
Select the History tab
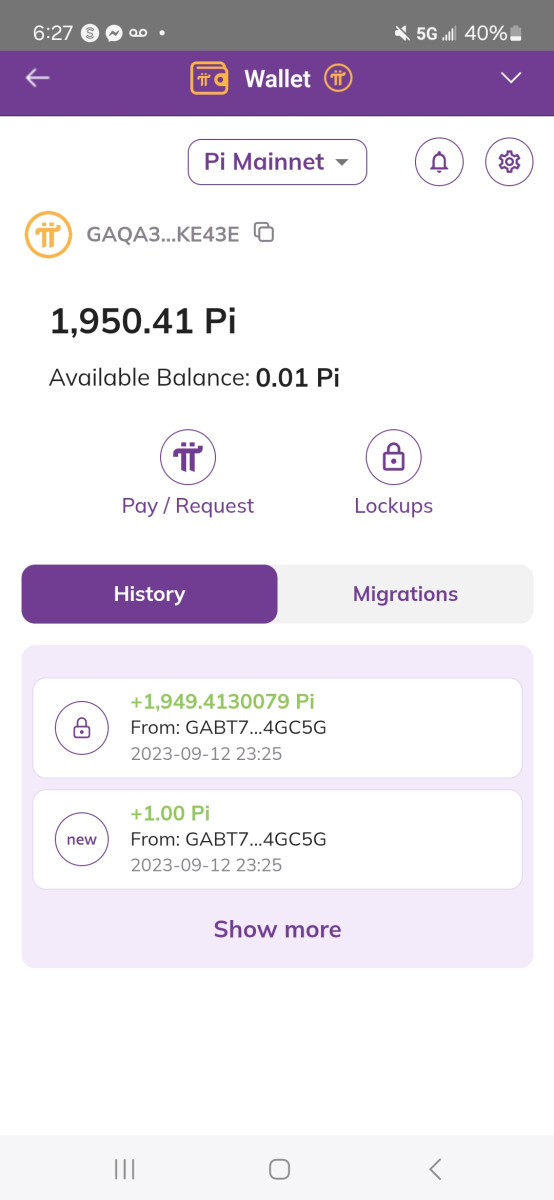[149, 594]
